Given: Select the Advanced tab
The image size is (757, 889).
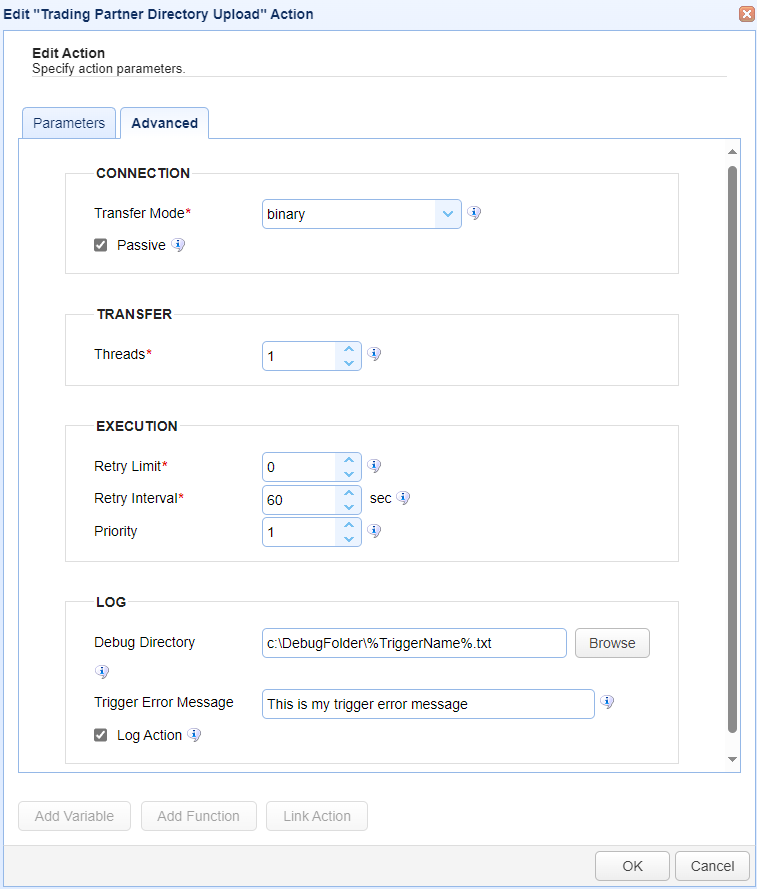Looking at the screenshot, I should coord(164,123).
